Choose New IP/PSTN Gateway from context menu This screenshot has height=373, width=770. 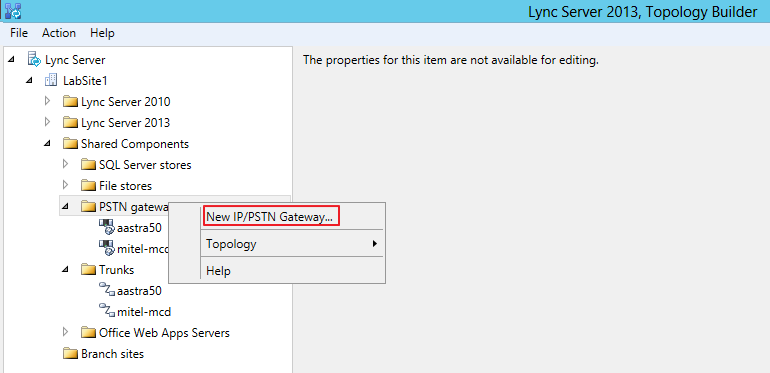292,216
